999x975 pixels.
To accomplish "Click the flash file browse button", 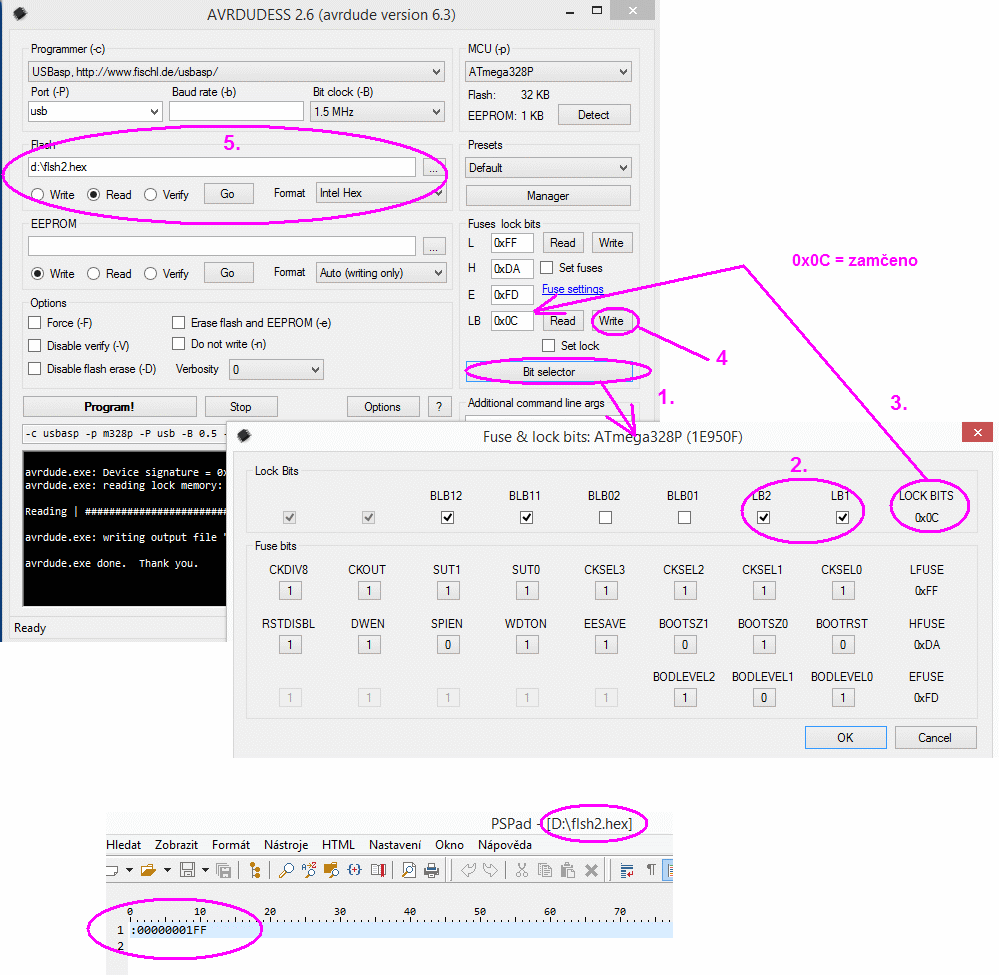I will [x=433, y=167].
